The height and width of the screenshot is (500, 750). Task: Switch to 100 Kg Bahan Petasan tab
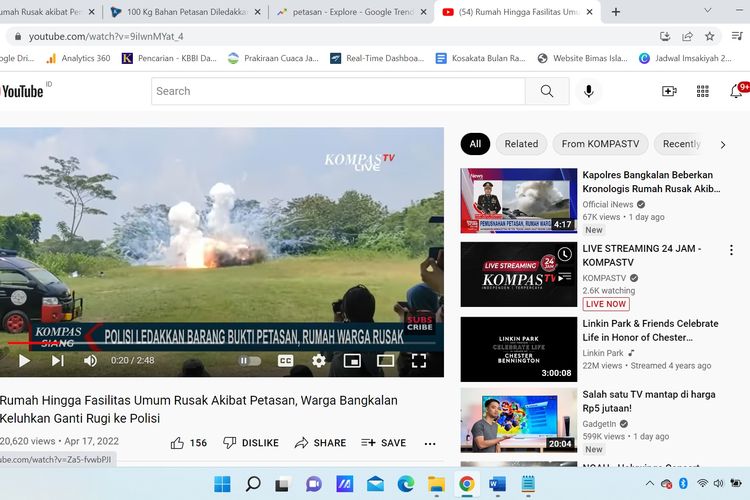[187, 12]
